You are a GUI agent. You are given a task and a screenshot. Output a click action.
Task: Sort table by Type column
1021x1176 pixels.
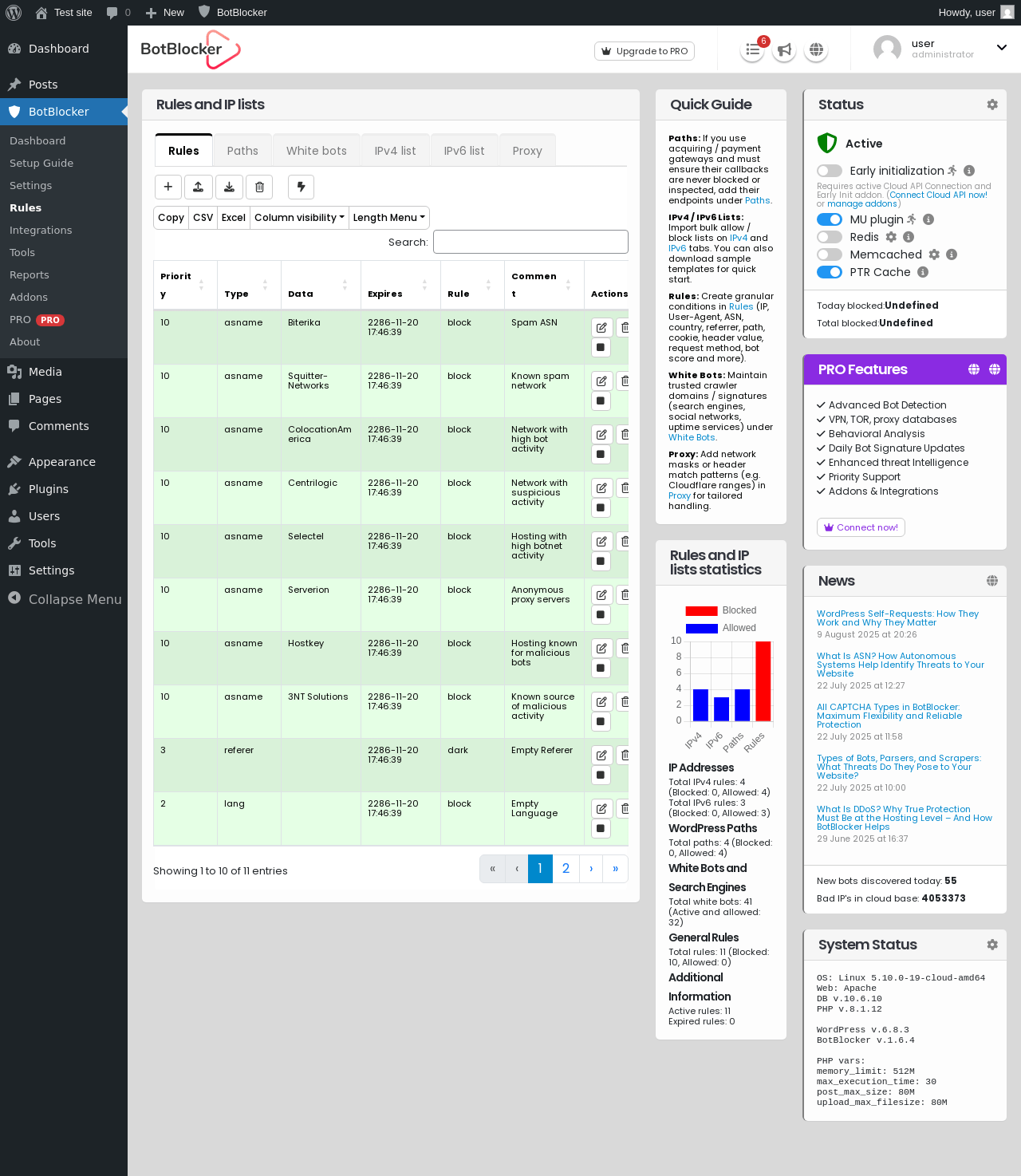pos(249,285)
